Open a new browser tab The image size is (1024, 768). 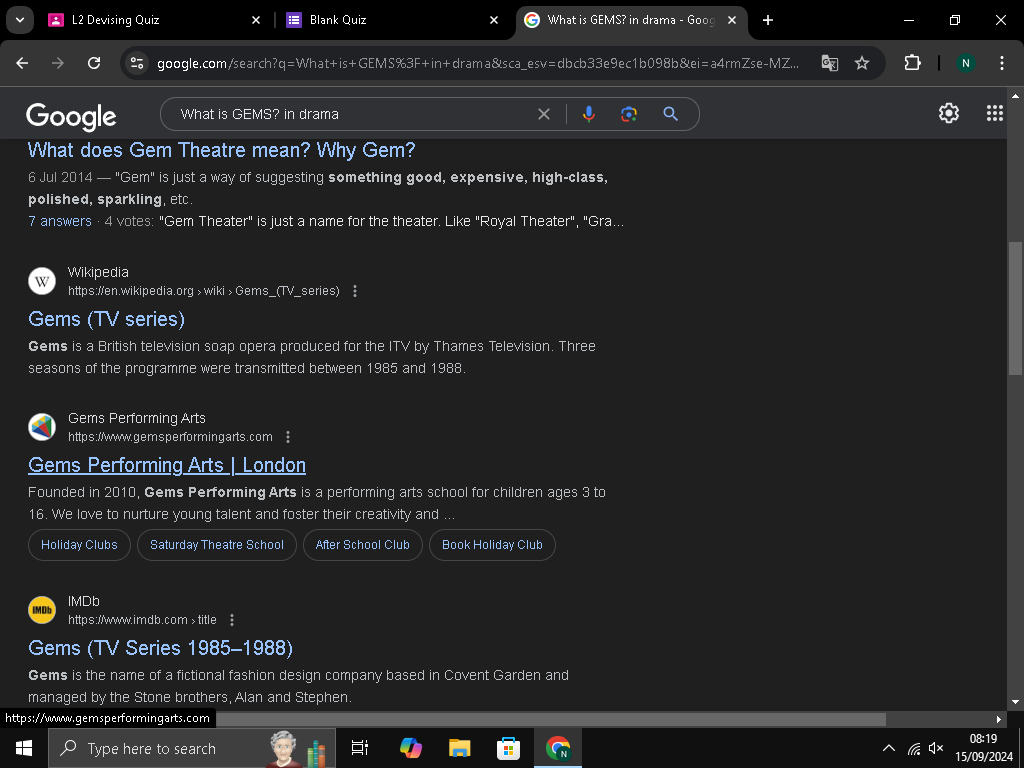coord(768,20)
